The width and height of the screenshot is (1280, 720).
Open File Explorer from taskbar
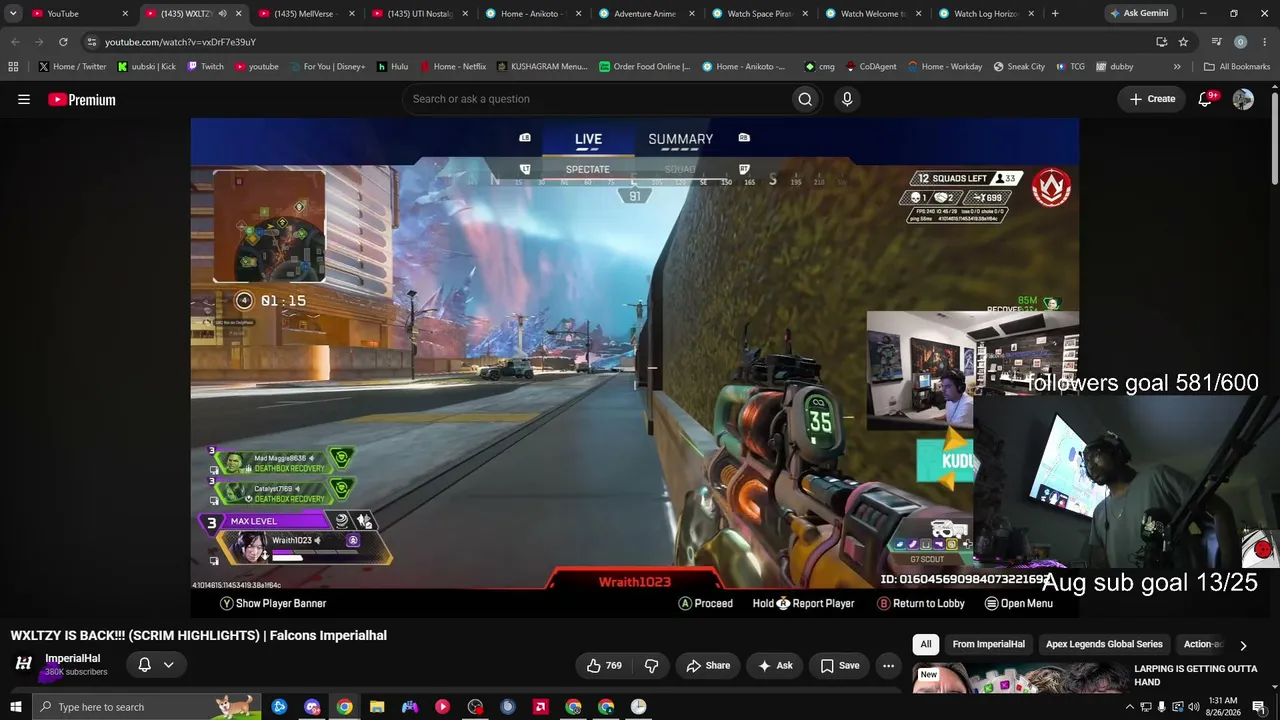click(377, 707)
